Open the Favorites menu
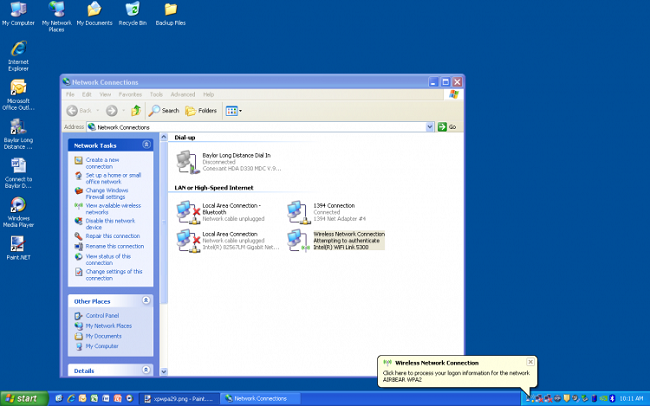 [x=130, y=95]
